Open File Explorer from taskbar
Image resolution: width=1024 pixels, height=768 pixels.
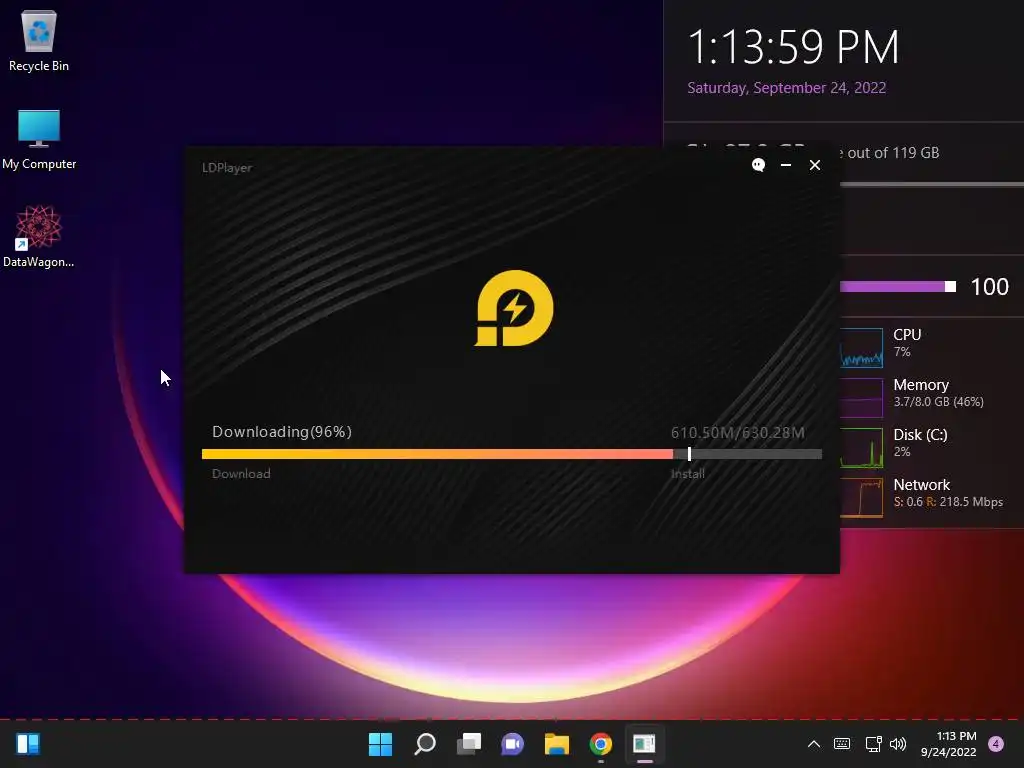[556, 744]
